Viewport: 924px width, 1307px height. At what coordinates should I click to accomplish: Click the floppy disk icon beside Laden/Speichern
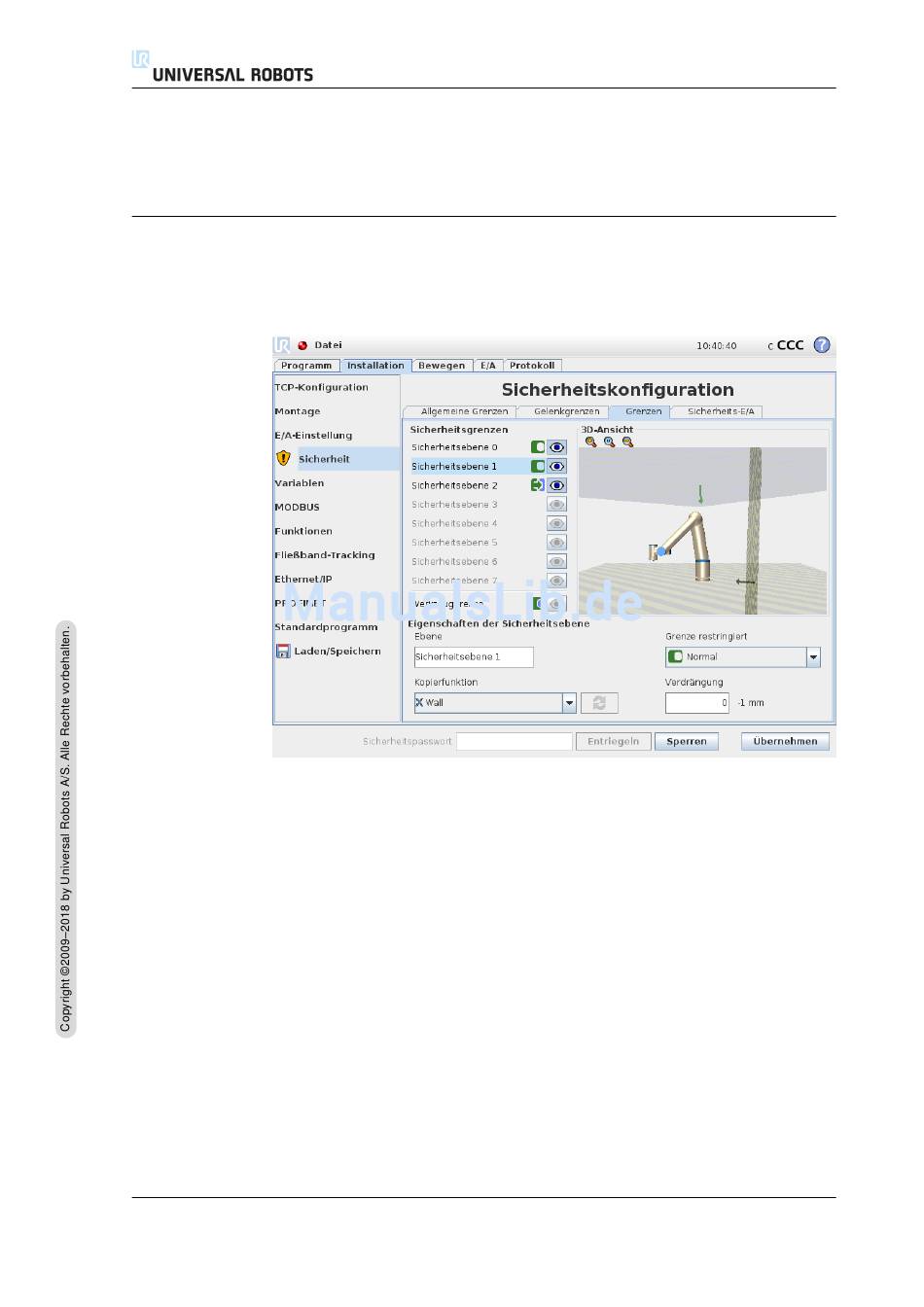click(x=283, y=651)
